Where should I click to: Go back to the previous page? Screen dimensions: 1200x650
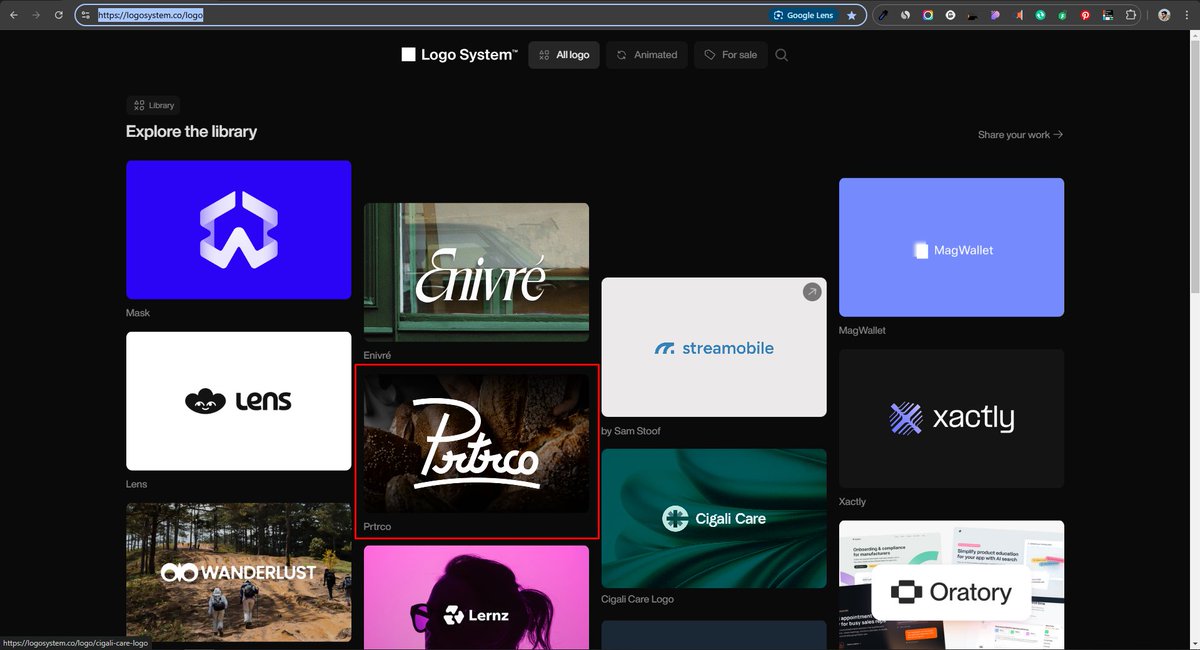pyautogui.click(x=14, y=15)
